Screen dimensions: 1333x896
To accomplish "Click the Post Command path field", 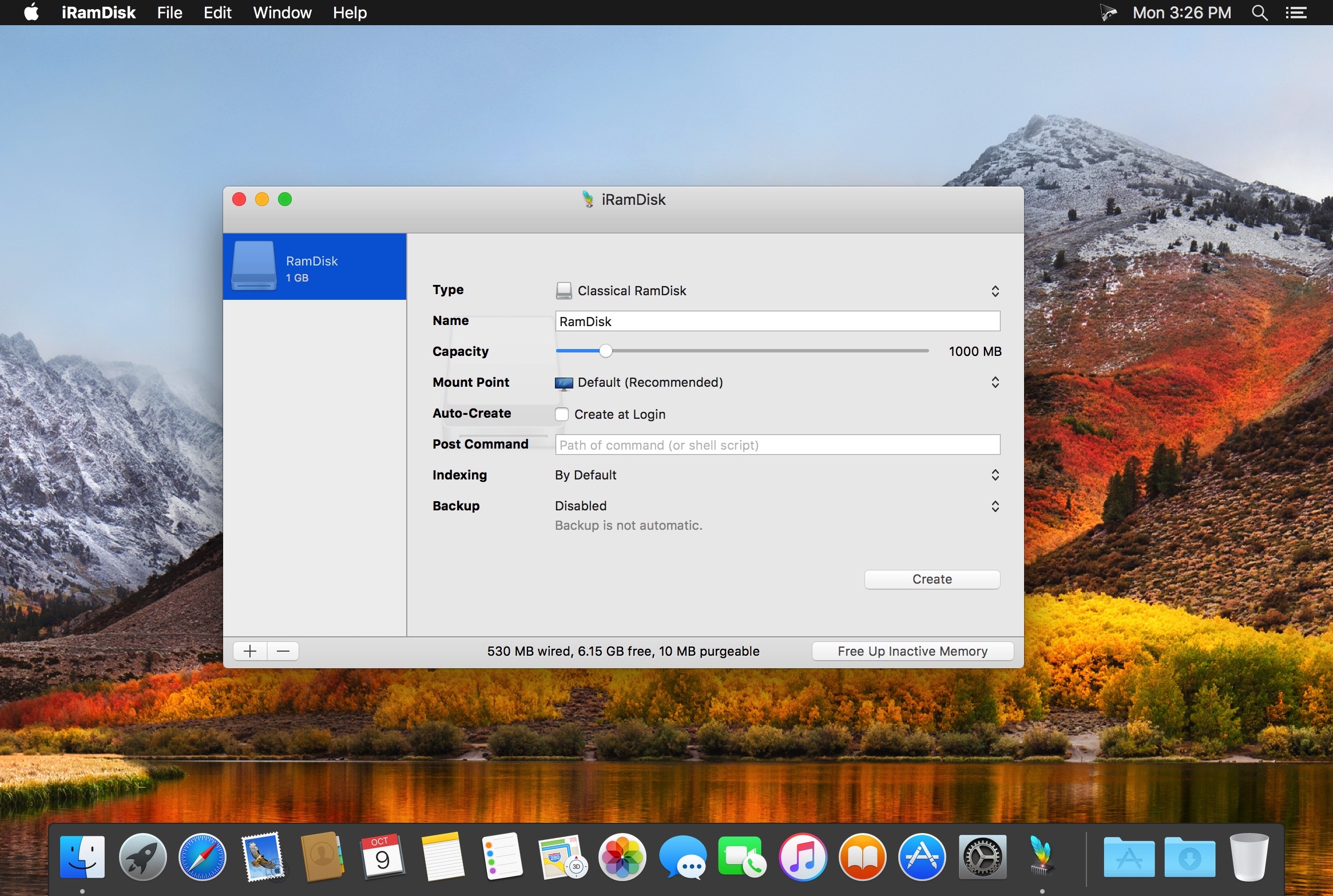I will (777, 445).
